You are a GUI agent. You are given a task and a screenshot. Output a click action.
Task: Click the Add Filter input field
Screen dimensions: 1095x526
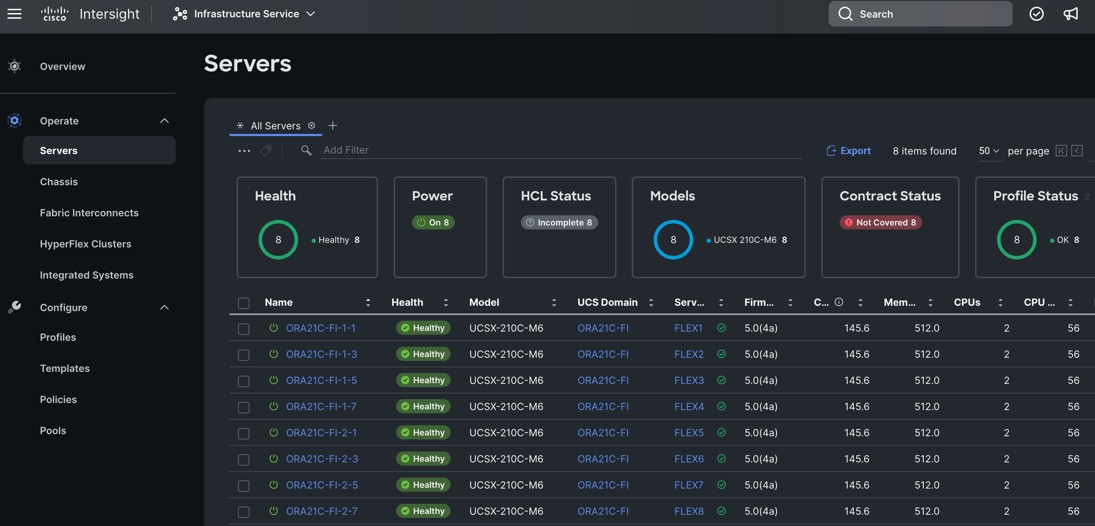(561, 150)
